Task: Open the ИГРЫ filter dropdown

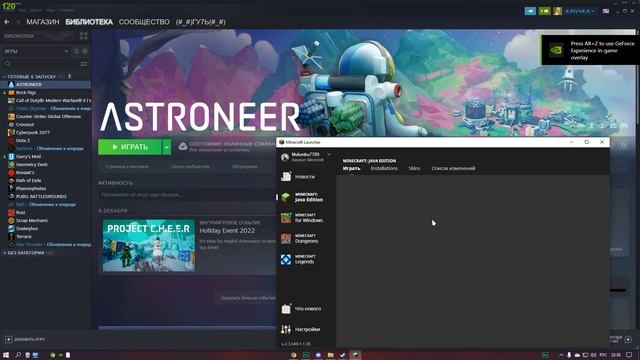Action: click(x=37, y=51)
